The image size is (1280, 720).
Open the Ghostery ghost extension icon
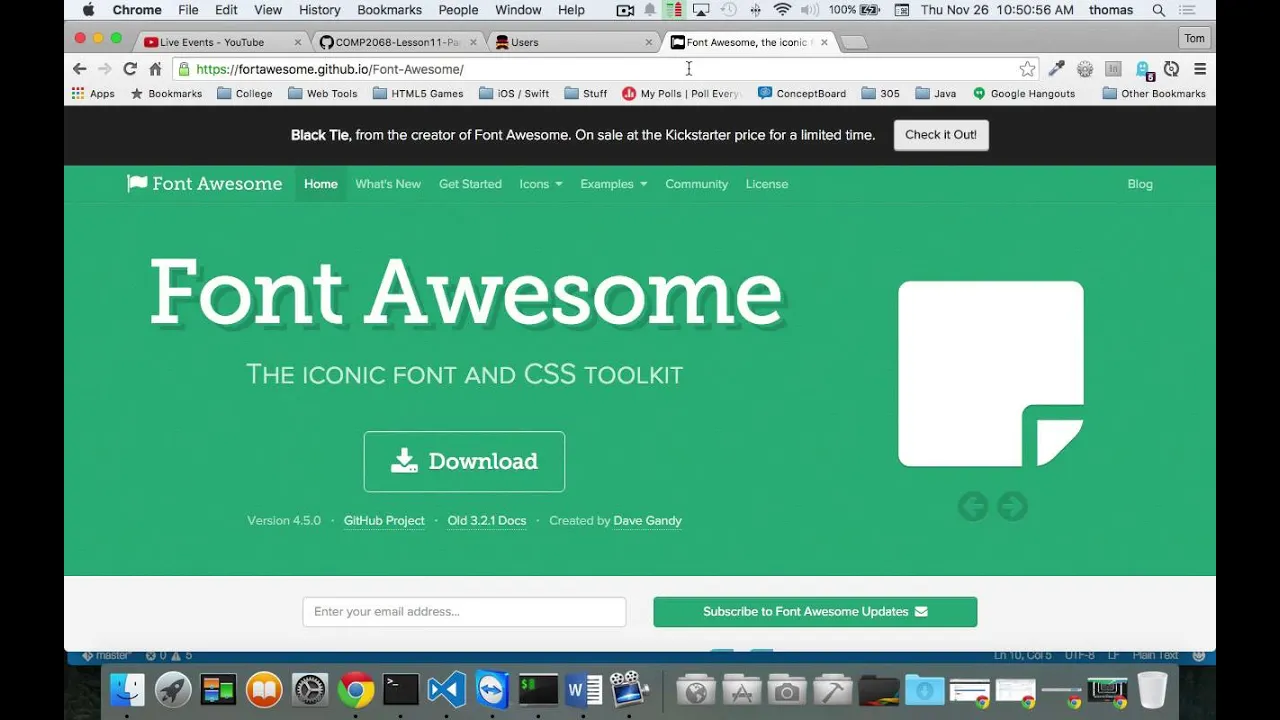point(1143,69)
